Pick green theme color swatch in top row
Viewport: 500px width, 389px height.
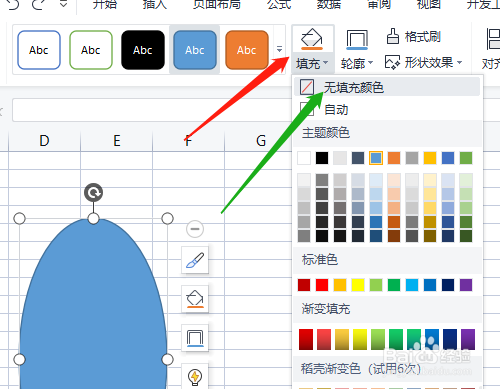pos(466,158)
